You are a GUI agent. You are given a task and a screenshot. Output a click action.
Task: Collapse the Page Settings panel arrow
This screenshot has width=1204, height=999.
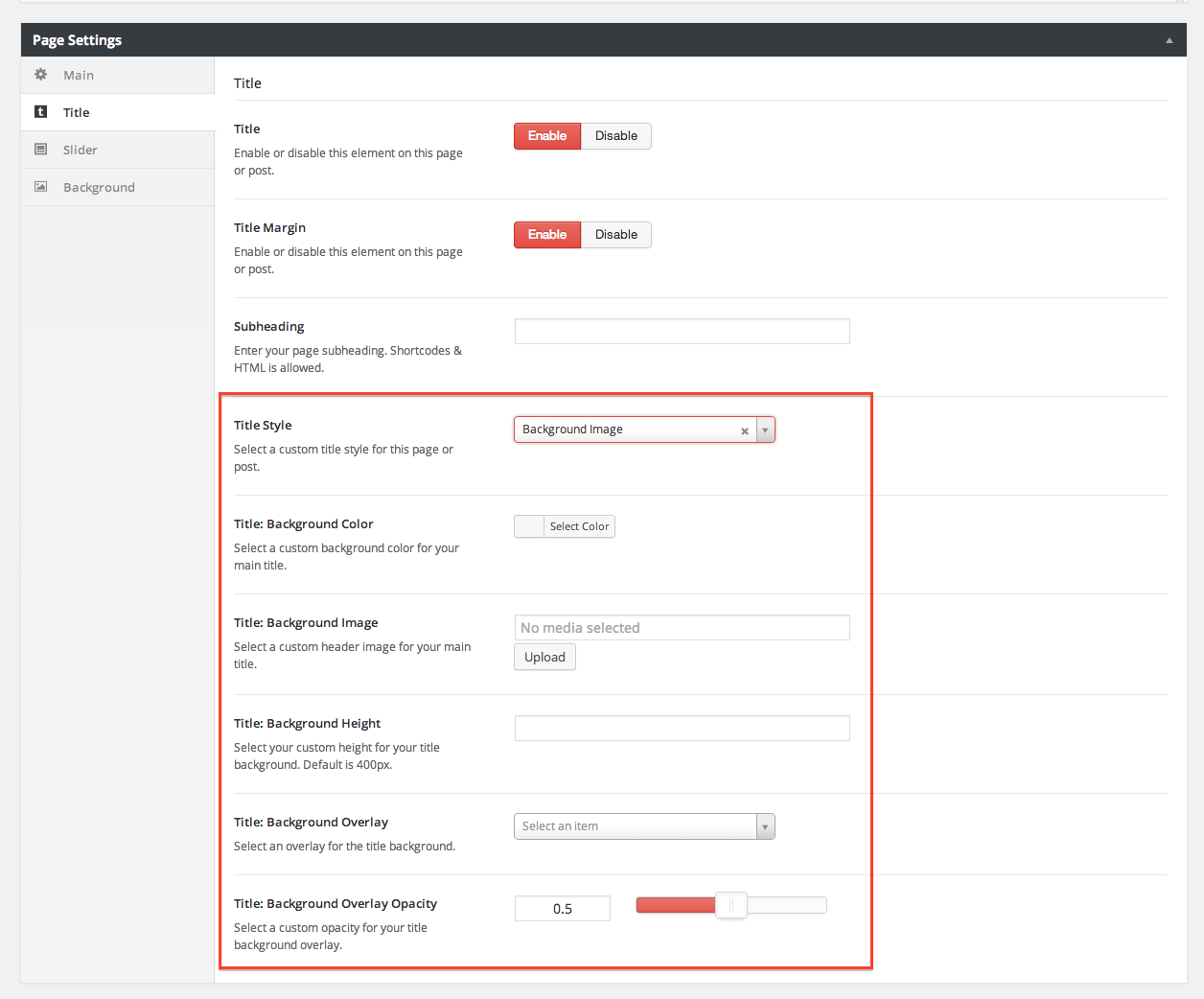tap(1169, 40)
